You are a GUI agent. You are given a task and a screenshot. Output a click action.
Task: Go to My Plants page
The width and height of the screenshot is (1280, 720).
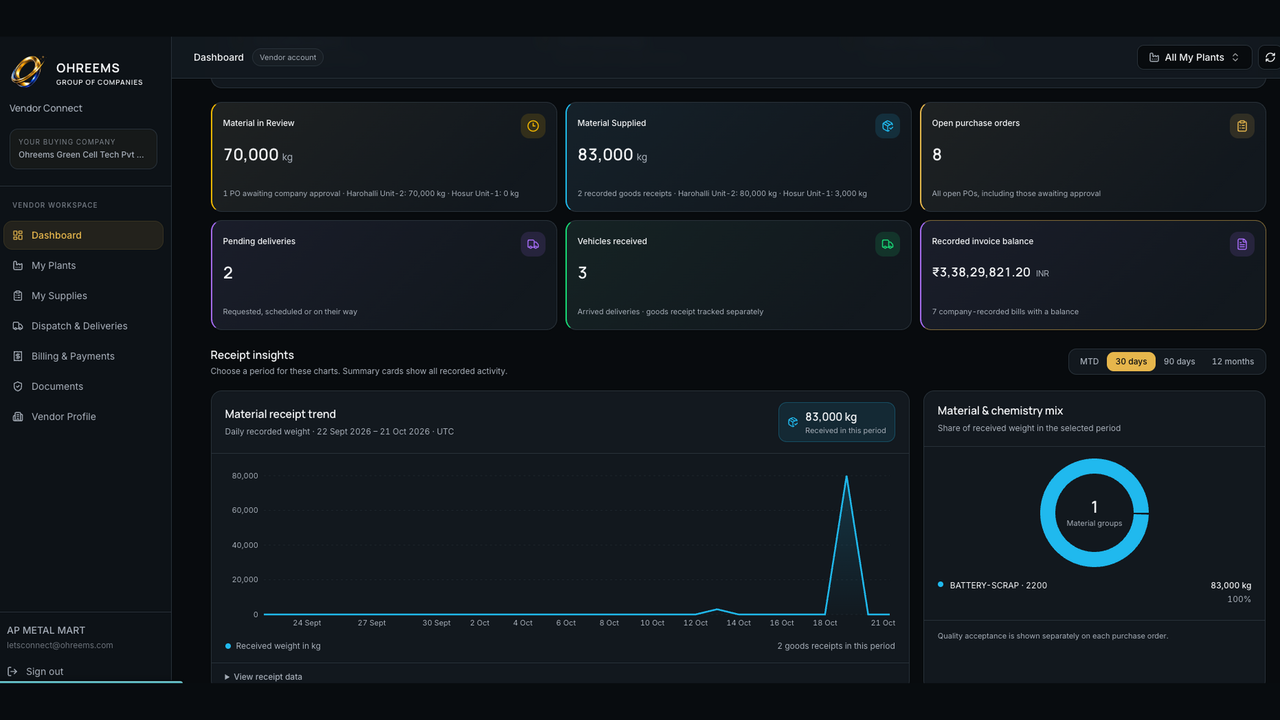tap(83, 266)
